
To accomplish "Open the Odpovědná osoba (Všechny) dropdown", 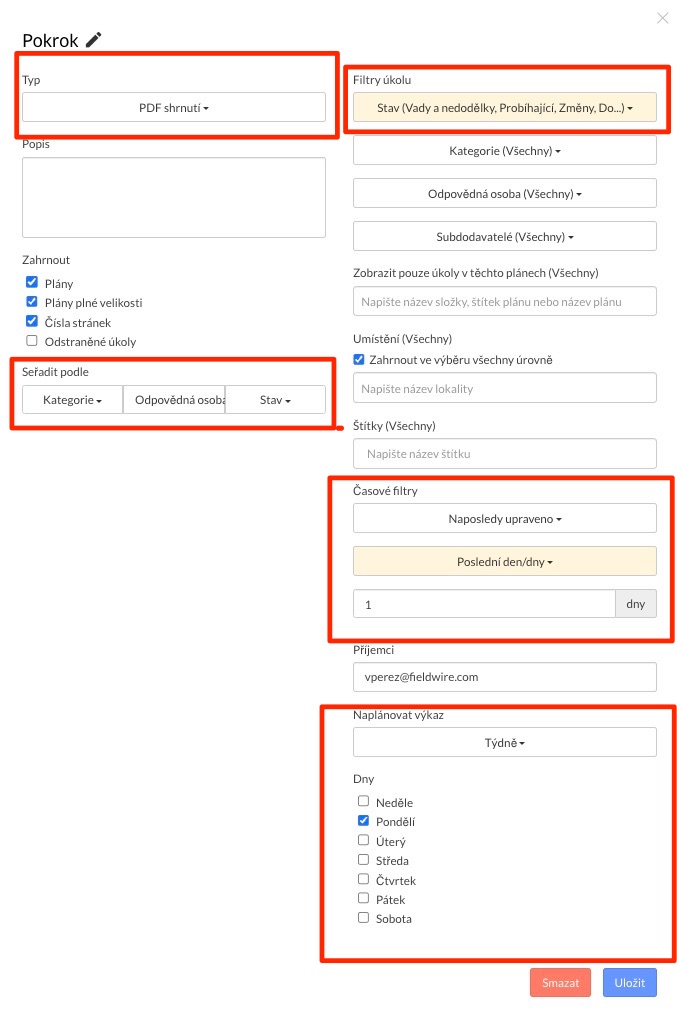I will pos(504,193).
